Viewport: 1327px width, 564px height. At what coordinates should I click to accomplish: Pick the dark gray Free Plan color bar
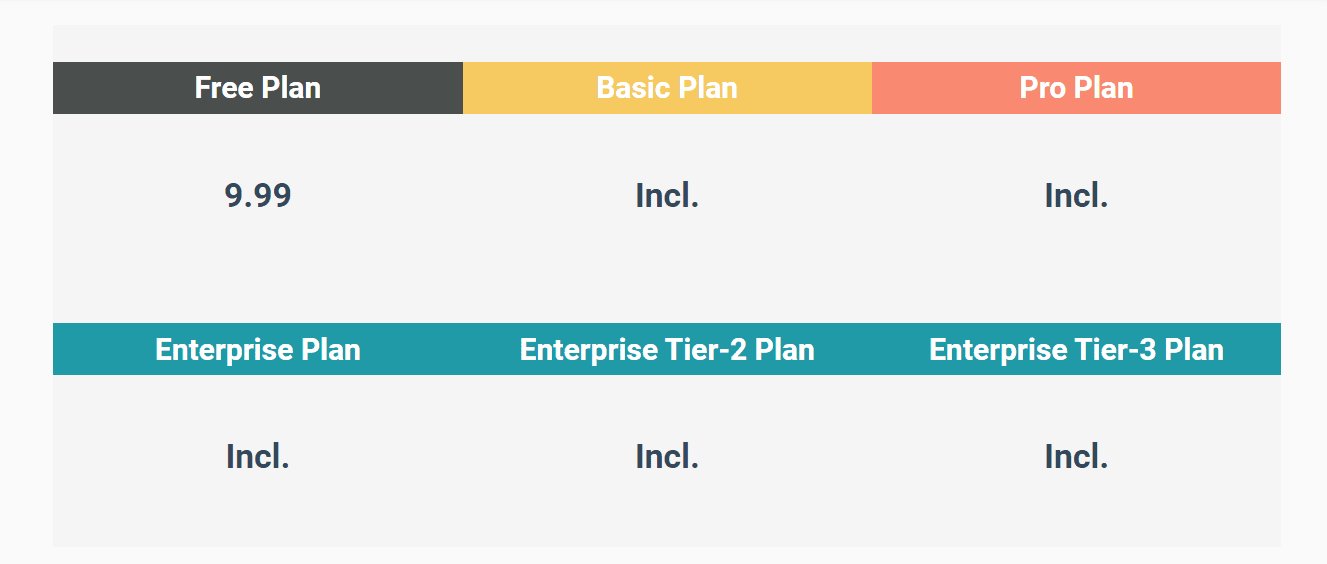pos(258,88)
